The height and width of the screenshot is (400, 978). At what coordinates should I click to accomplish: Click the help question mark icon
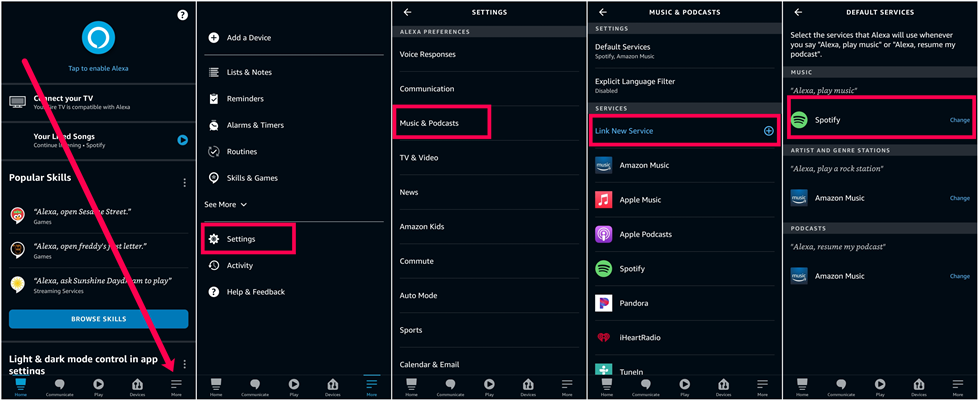[x=182, y=15]
